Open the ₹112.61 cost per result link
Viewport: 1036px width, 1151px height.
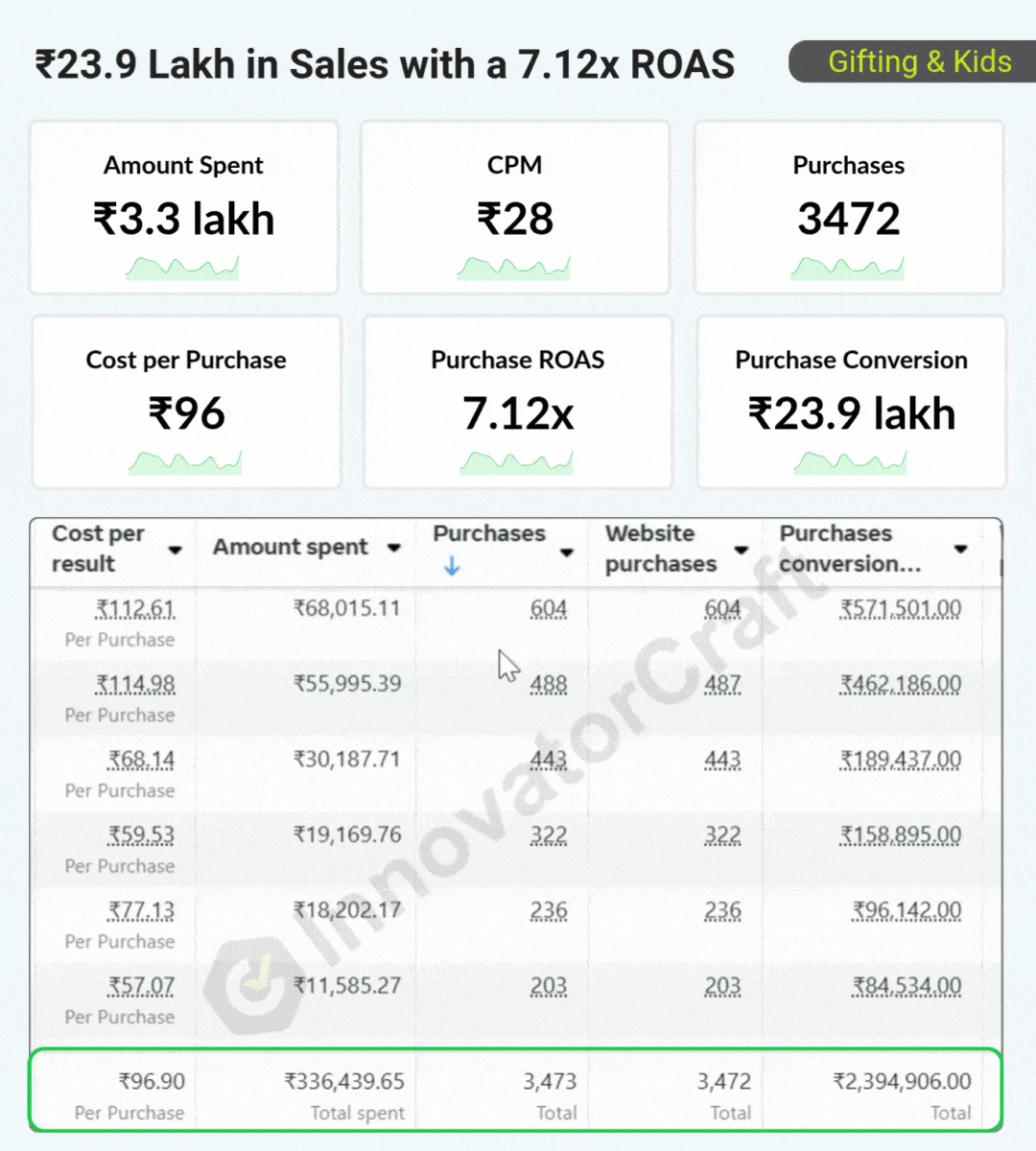click(x=135, y=609)
